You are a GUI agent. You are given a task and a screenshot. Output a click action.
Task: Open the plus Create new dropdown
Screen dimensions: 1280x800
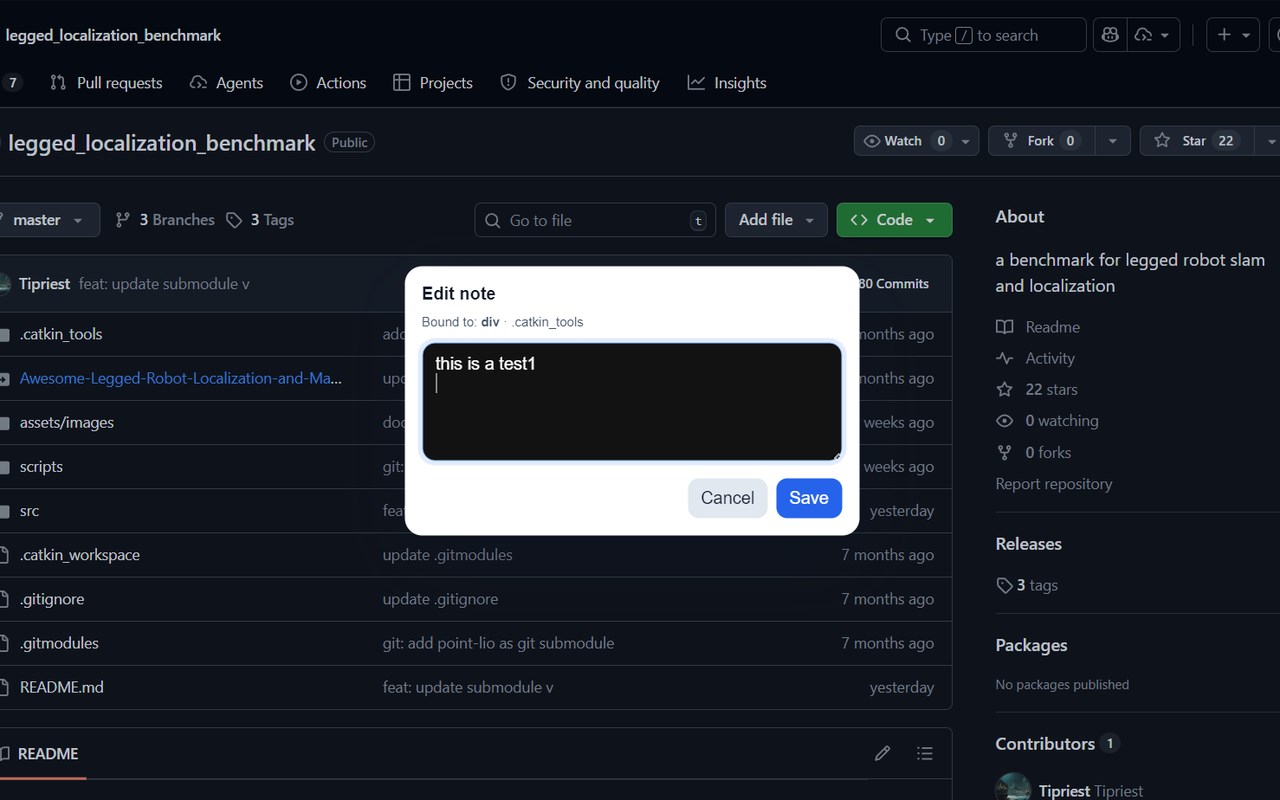pyautogui.click(x=1234, y=35)
